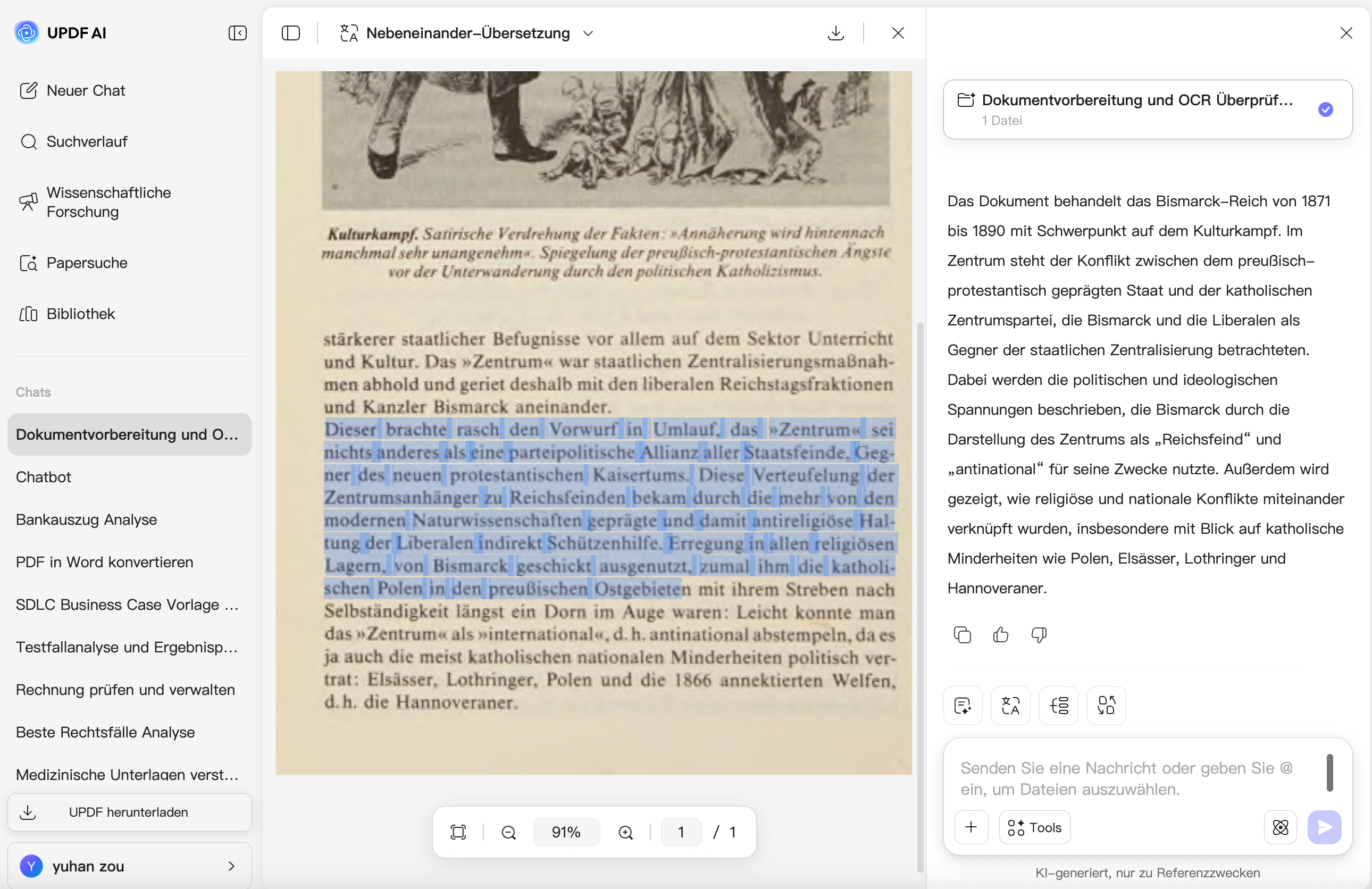Open Beste Rechtsfälle Analyse chat
This screenshot has height=889, width=1372.
click(x=129, y=732)
